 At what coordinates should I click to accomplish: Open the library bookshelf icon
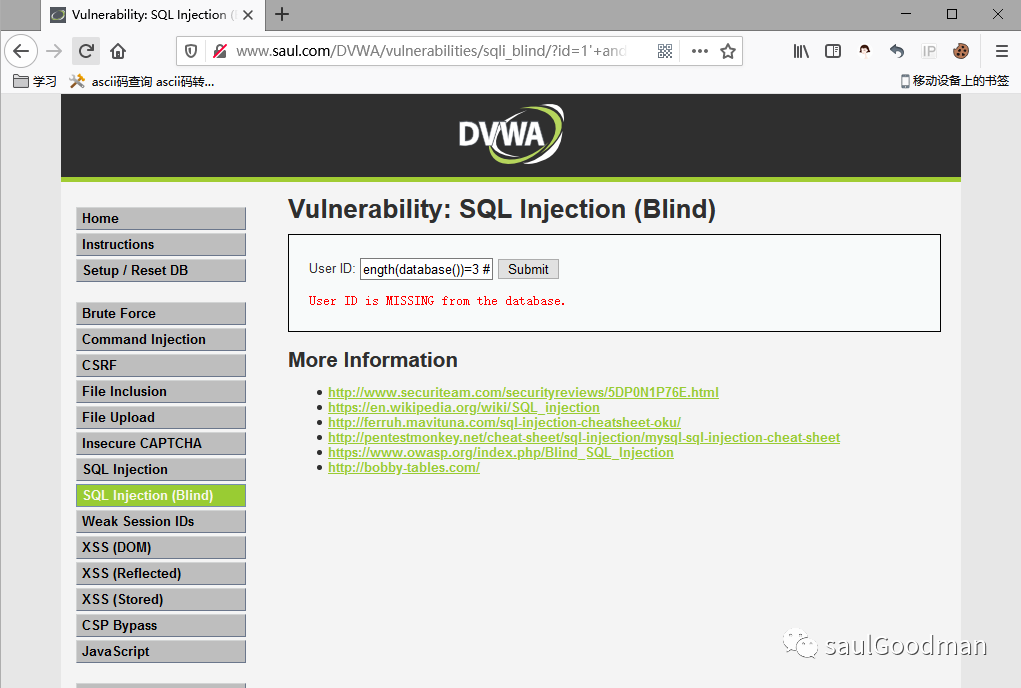(x=801, y=51)
